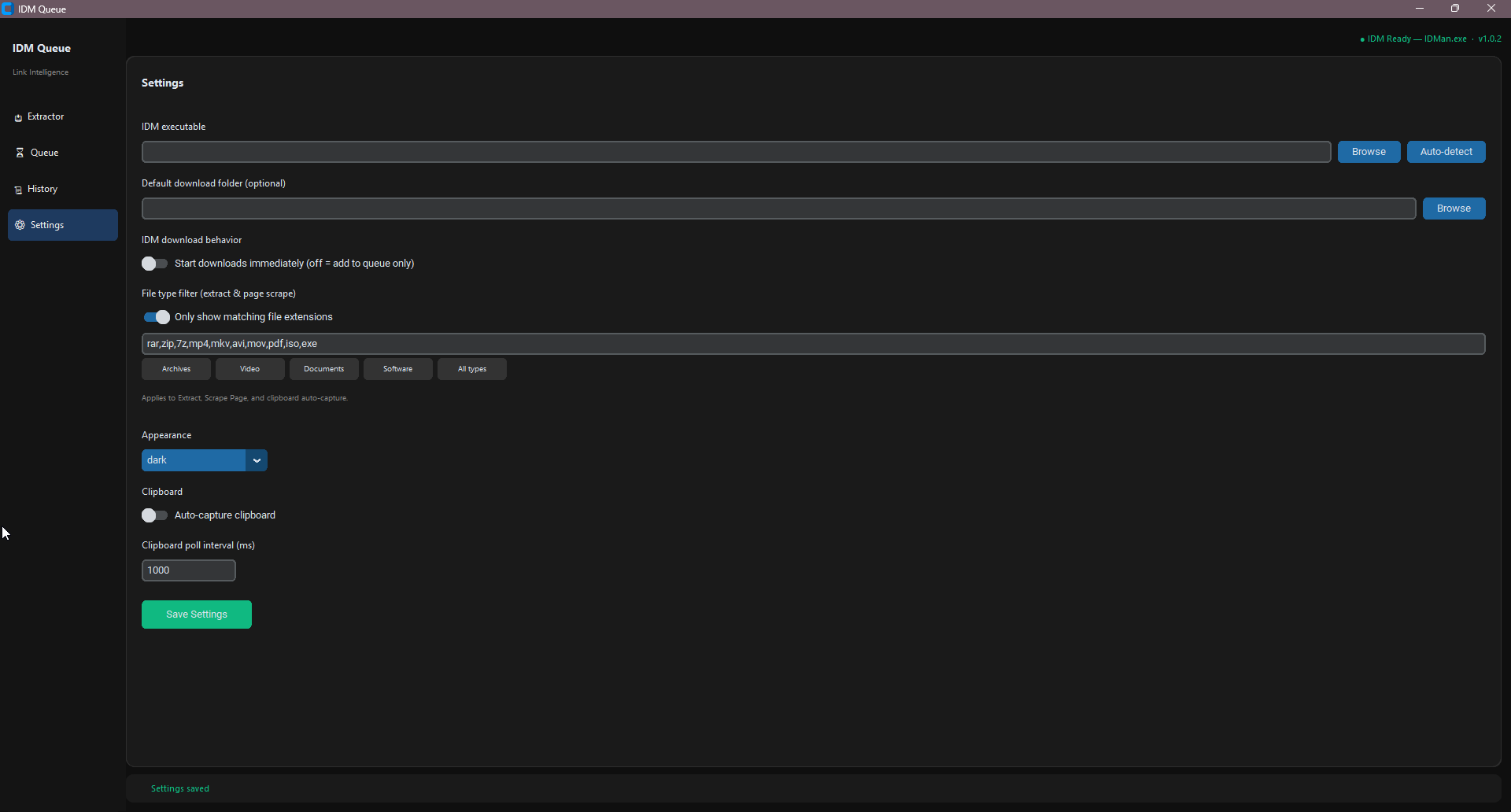Click the clipboard poll interval field

coord(189,570)
